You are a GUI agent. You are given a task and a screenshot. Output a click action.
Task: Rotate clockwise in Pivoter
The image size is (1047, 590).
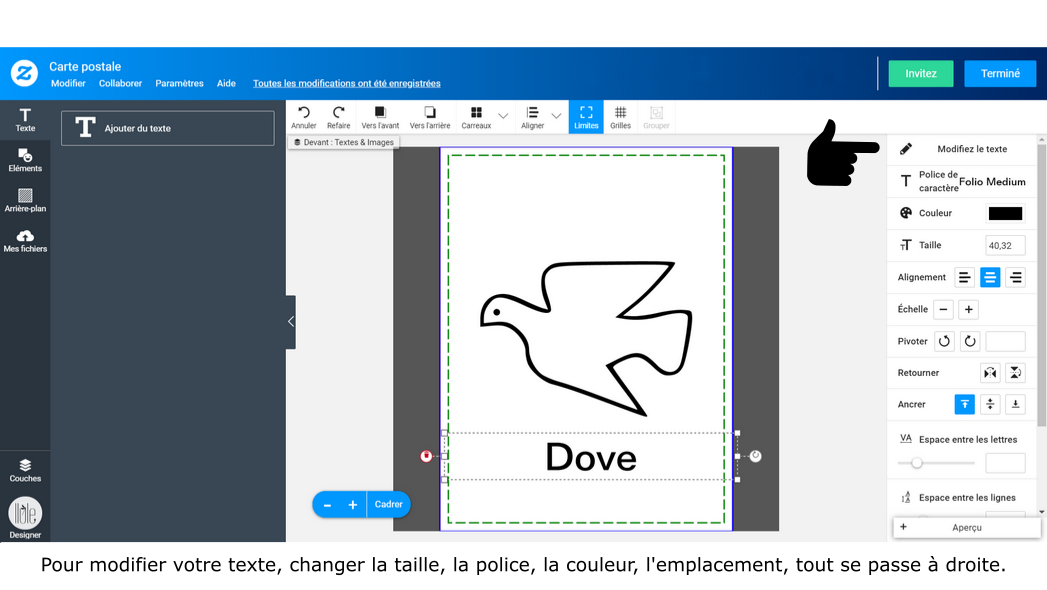pos(970,342)
